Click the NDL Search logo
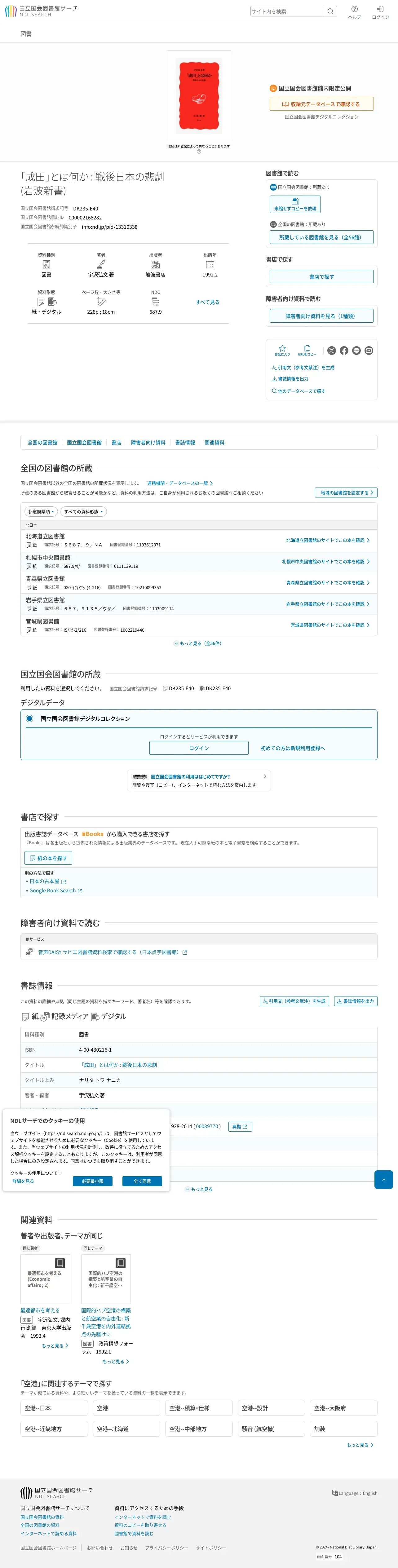Image resolution: width=398 pixels, height=1568 pixels. point(41,11)
